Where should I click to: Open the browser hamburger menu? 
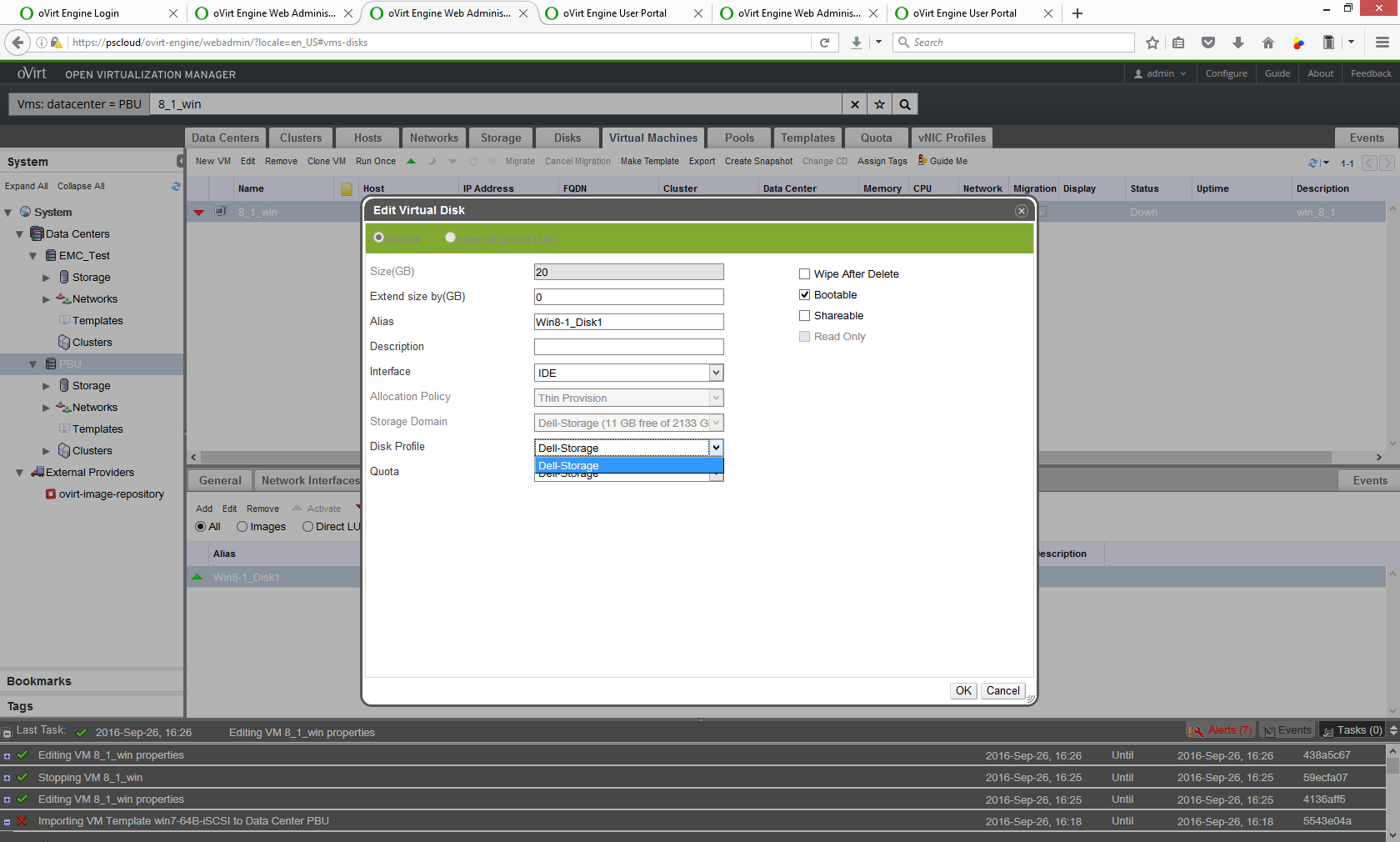pyautogui.click(x=1382, y=43)
